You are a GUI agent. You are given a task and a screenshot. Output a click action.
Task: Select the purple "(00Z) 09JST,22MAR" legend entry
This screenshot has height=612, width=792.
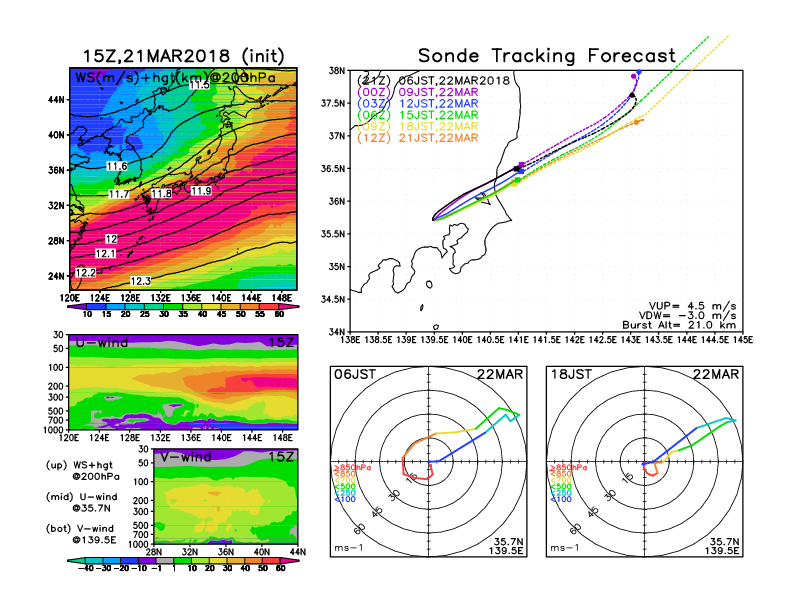[418, 92]
